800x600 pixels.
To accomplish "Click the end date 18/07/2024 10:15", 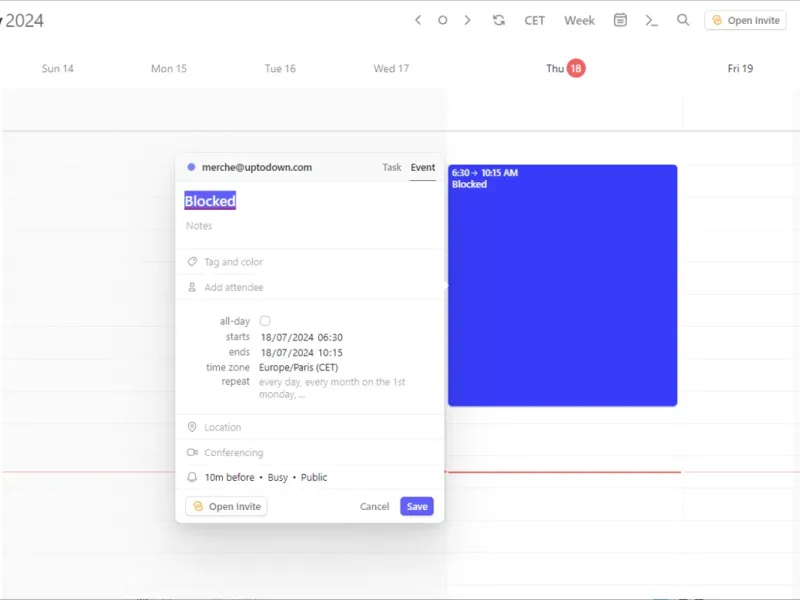I will click(x=302, y=353).
